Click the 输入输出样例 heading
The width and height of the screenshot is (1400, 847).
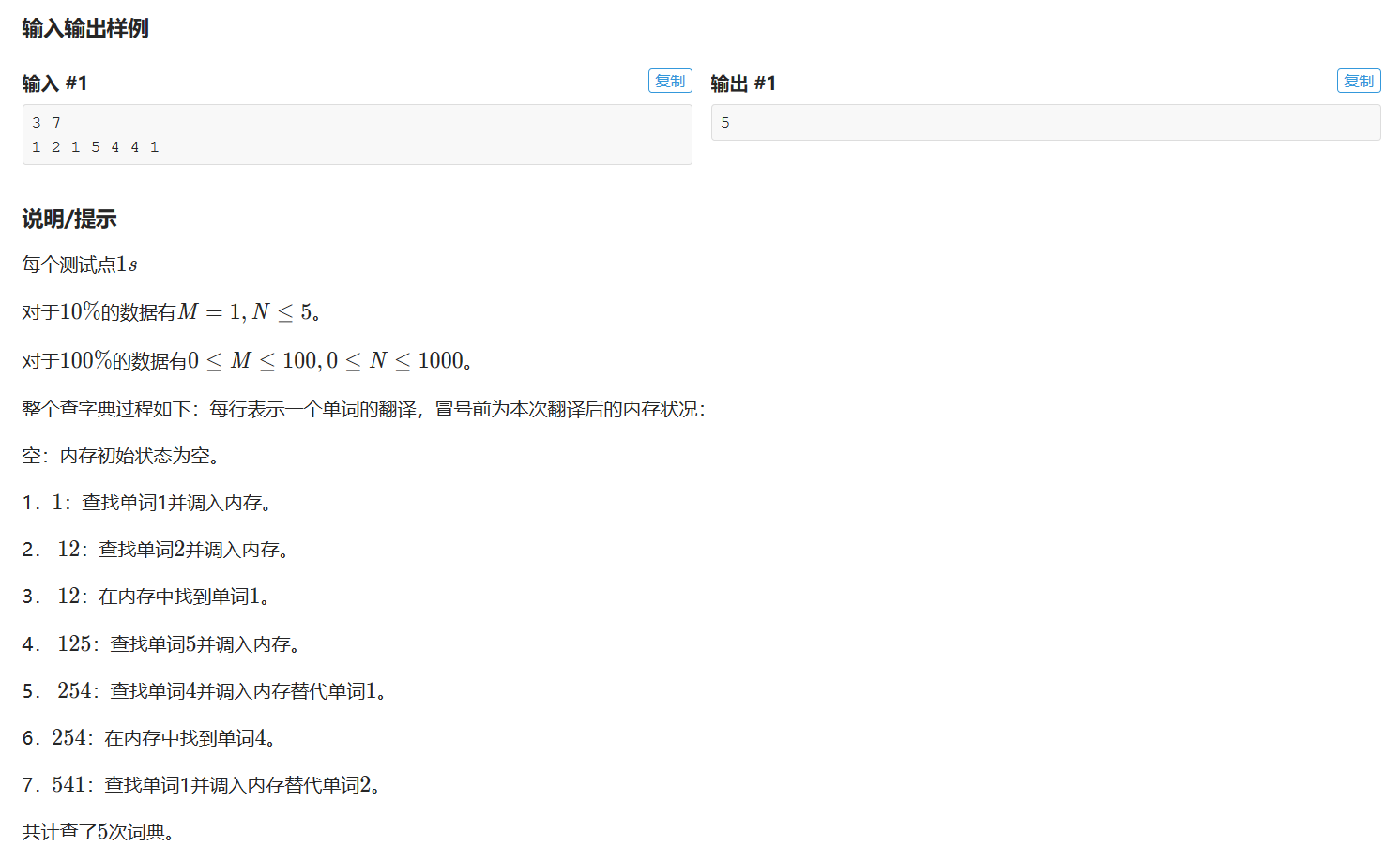[x=86, y=28]
